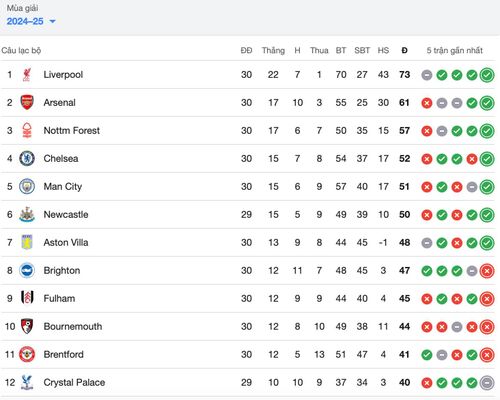The image size is (500, 400).
Task: Click the Man City club crest
Action: click(x=27, y=186)
